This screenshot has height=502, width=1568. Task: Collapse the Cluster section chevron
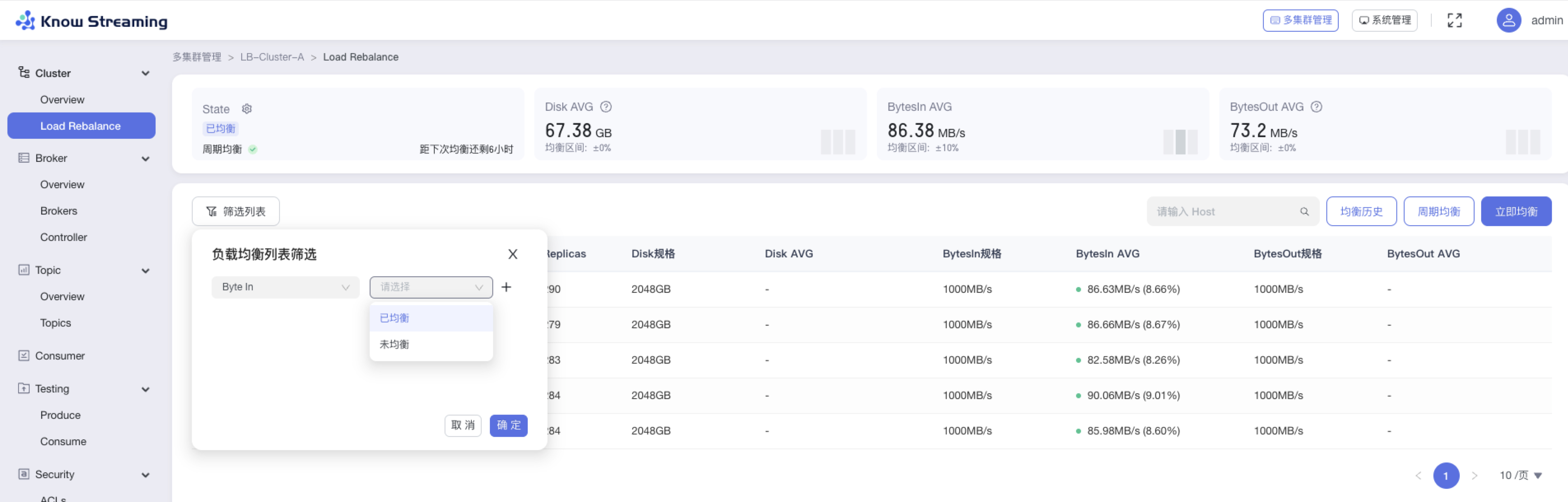click(x=145, y=73)
